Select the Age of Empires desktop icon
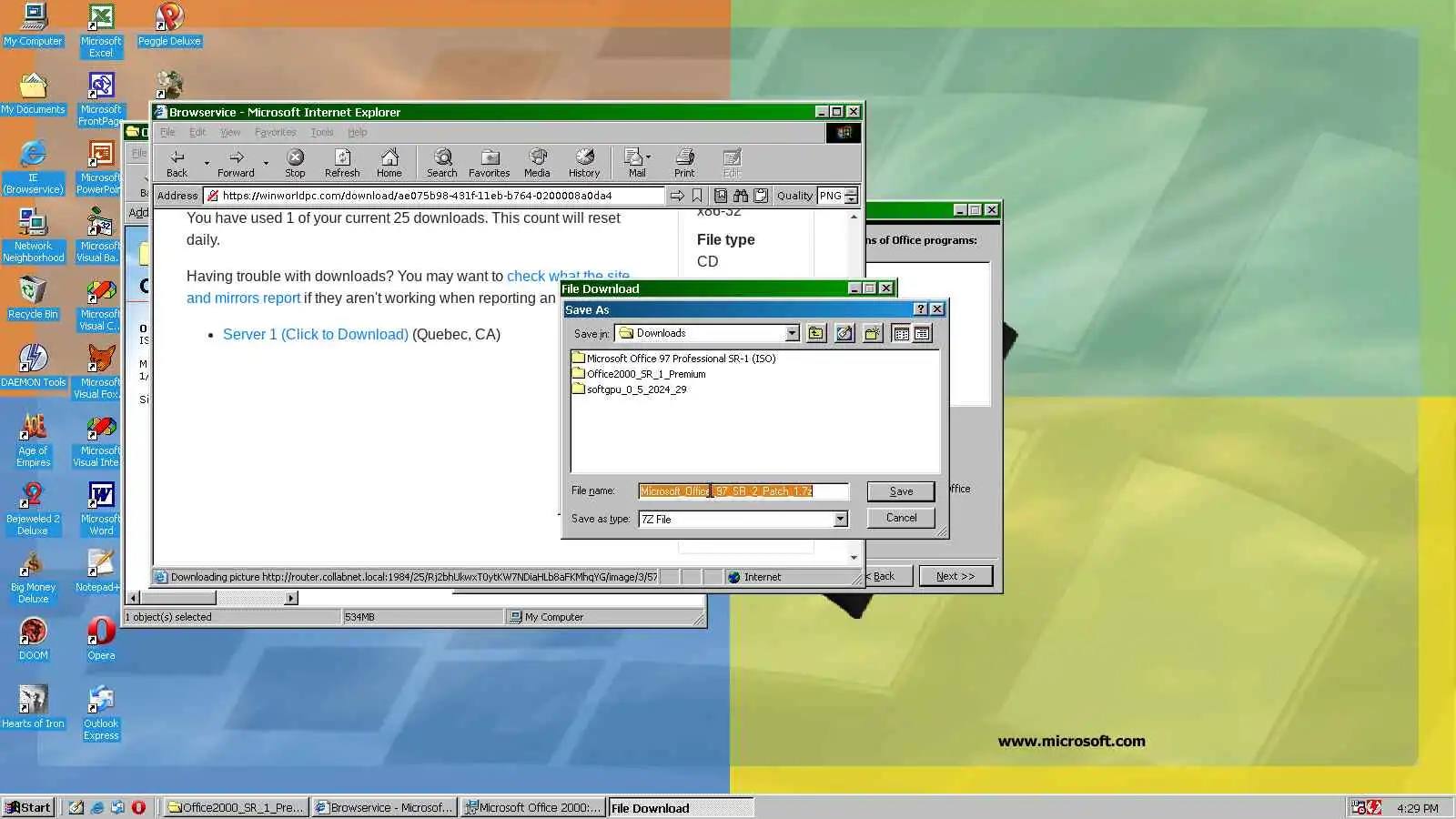The height and width of the screenshot is (819, 1456). [34, 440]
